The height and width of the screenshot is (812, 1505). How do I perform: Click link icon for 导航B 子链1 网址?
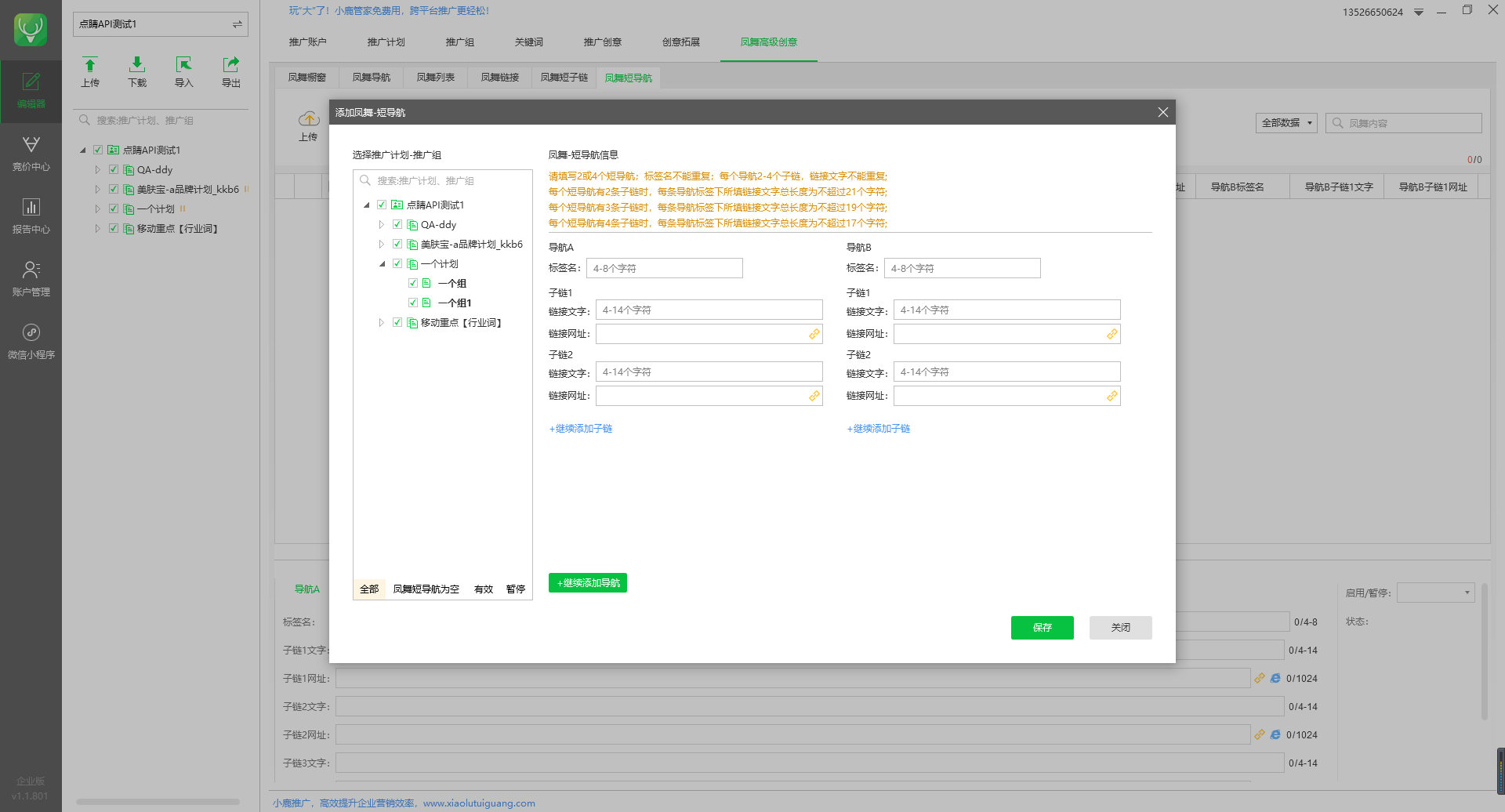tap(1112, 334)
